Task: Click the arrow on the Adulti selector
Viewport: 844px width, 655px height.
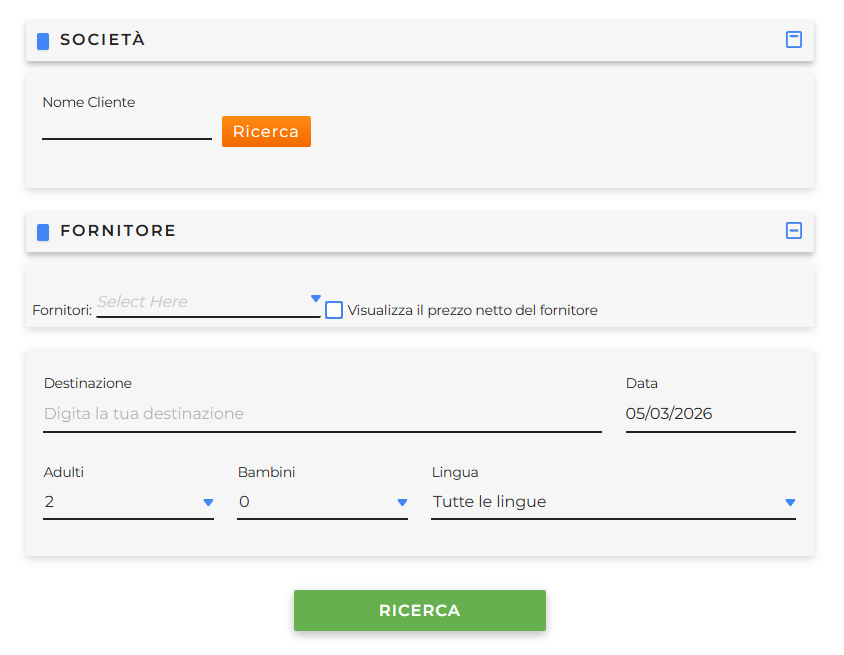Action: tap(209, 502)
